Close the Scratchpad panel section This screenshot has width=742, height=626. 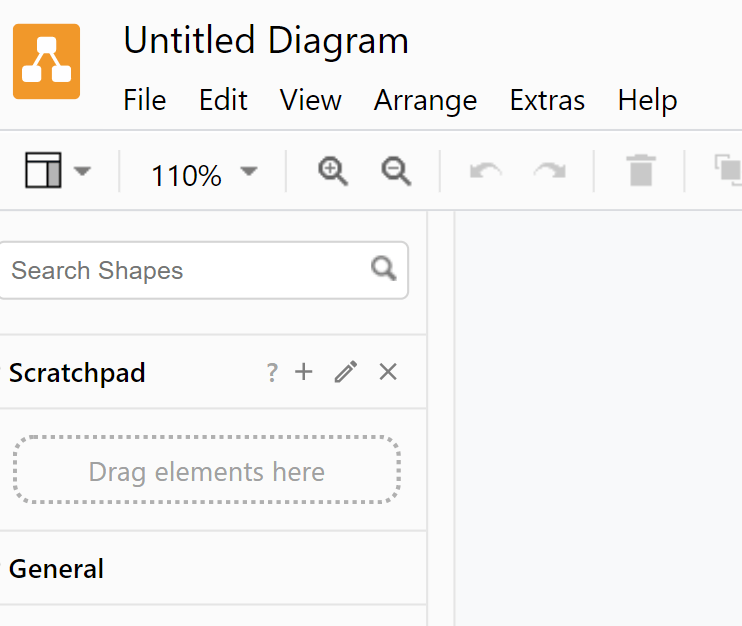click(x=388, y=372)
